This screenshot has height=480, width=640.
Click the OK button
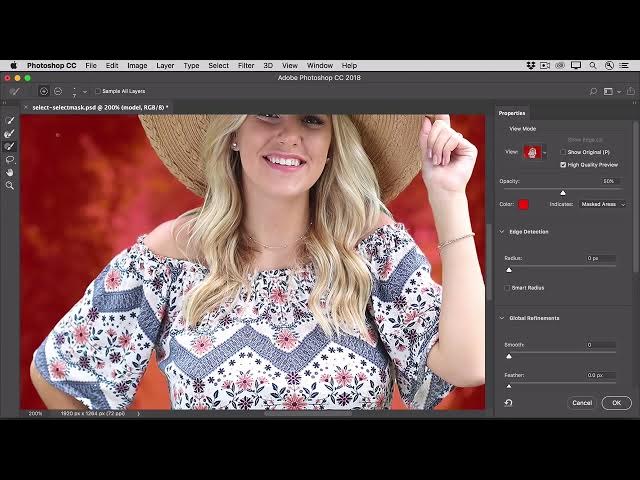(616, 403)
